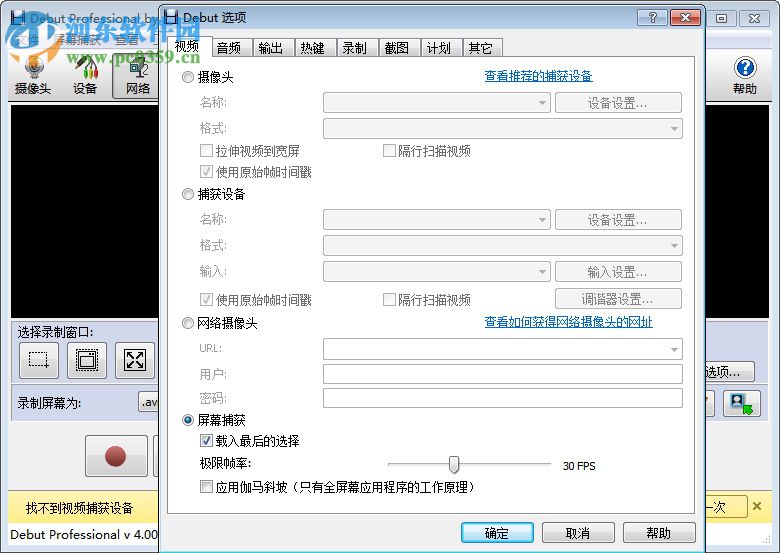Screen dimensions: 780x553
Task: Start recording with the red record button
Action: coord(116,456)
